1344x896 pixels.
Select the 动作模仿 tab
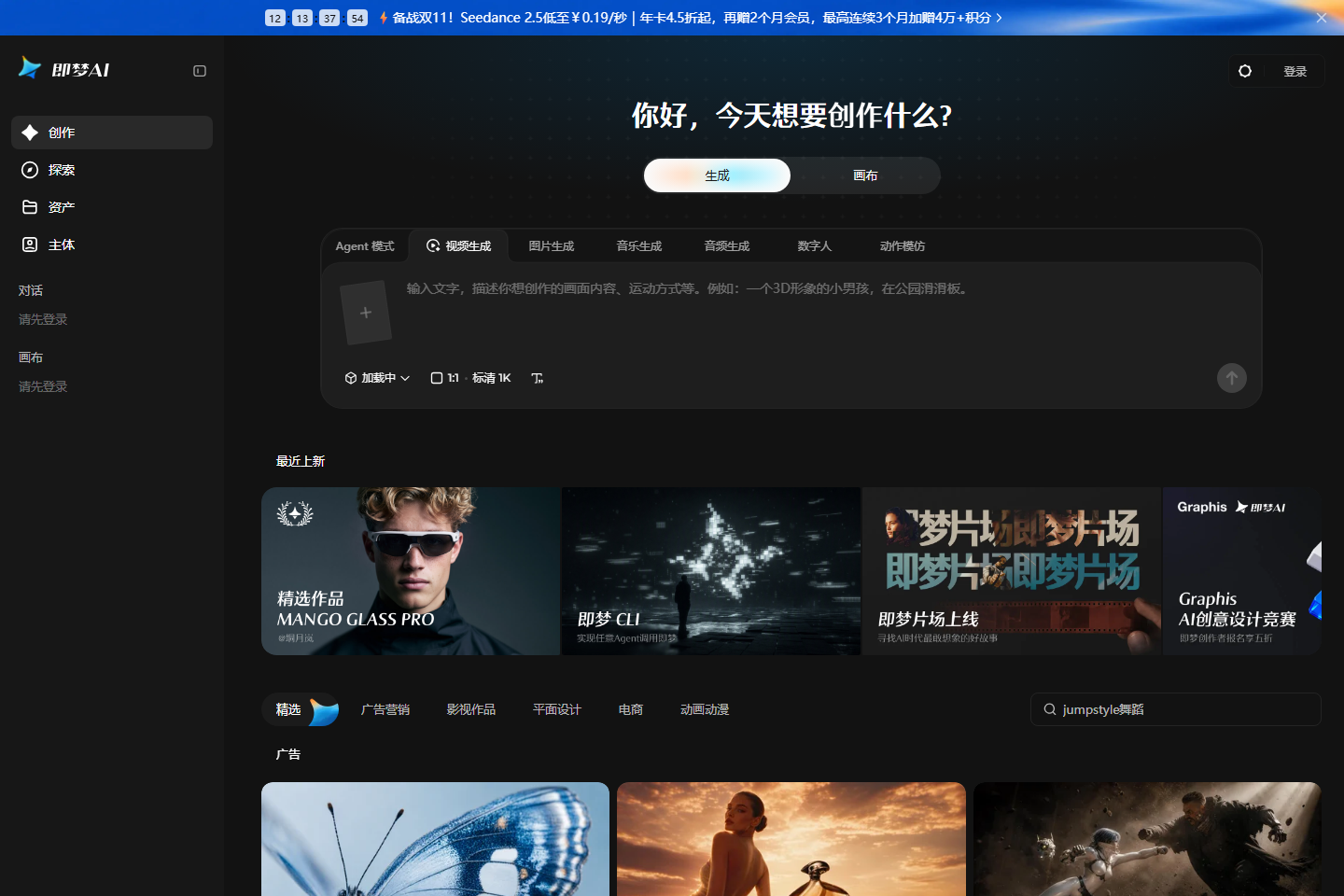point(903,246)
